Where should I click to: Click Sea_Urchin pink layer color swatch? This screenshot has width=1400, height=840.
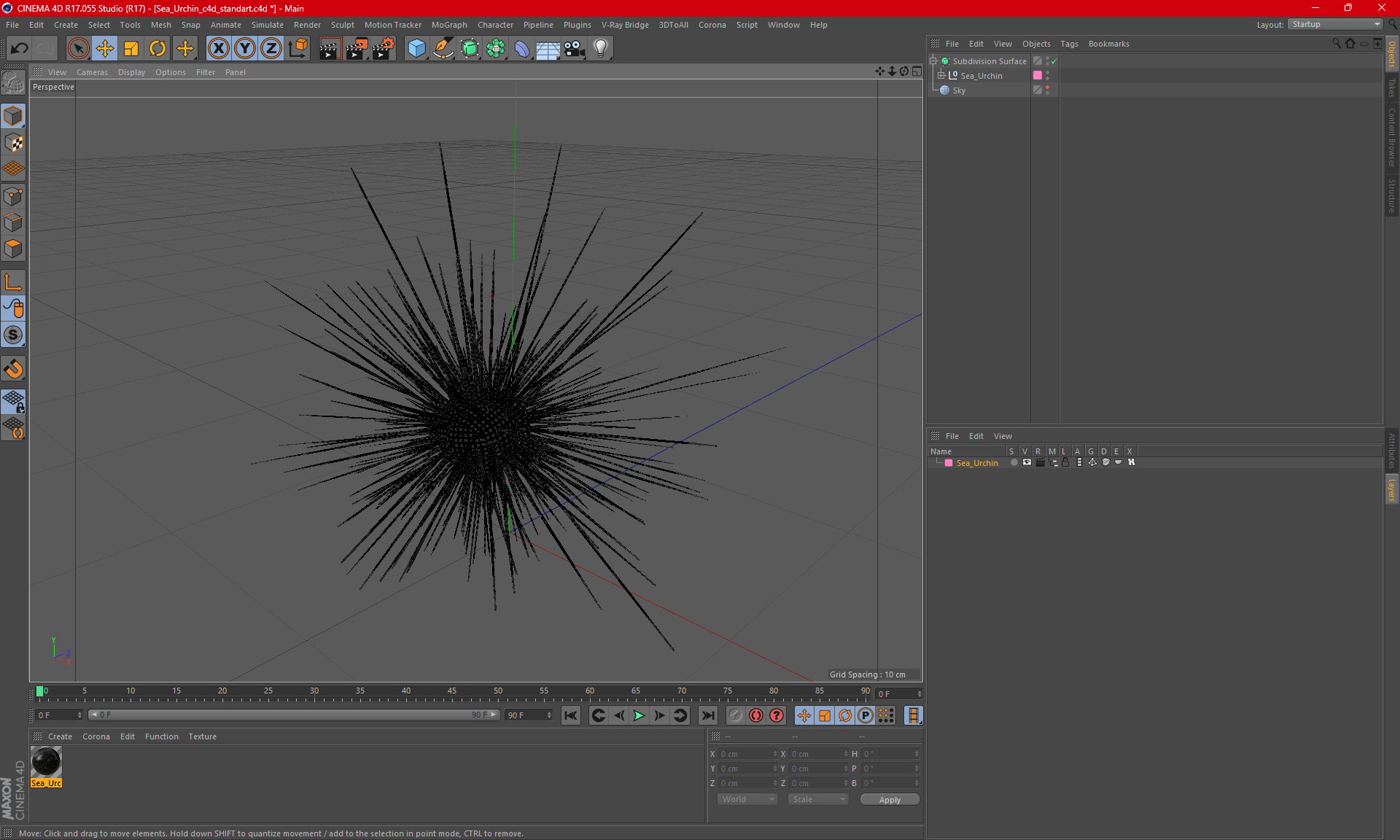(x=1038, y=75)
